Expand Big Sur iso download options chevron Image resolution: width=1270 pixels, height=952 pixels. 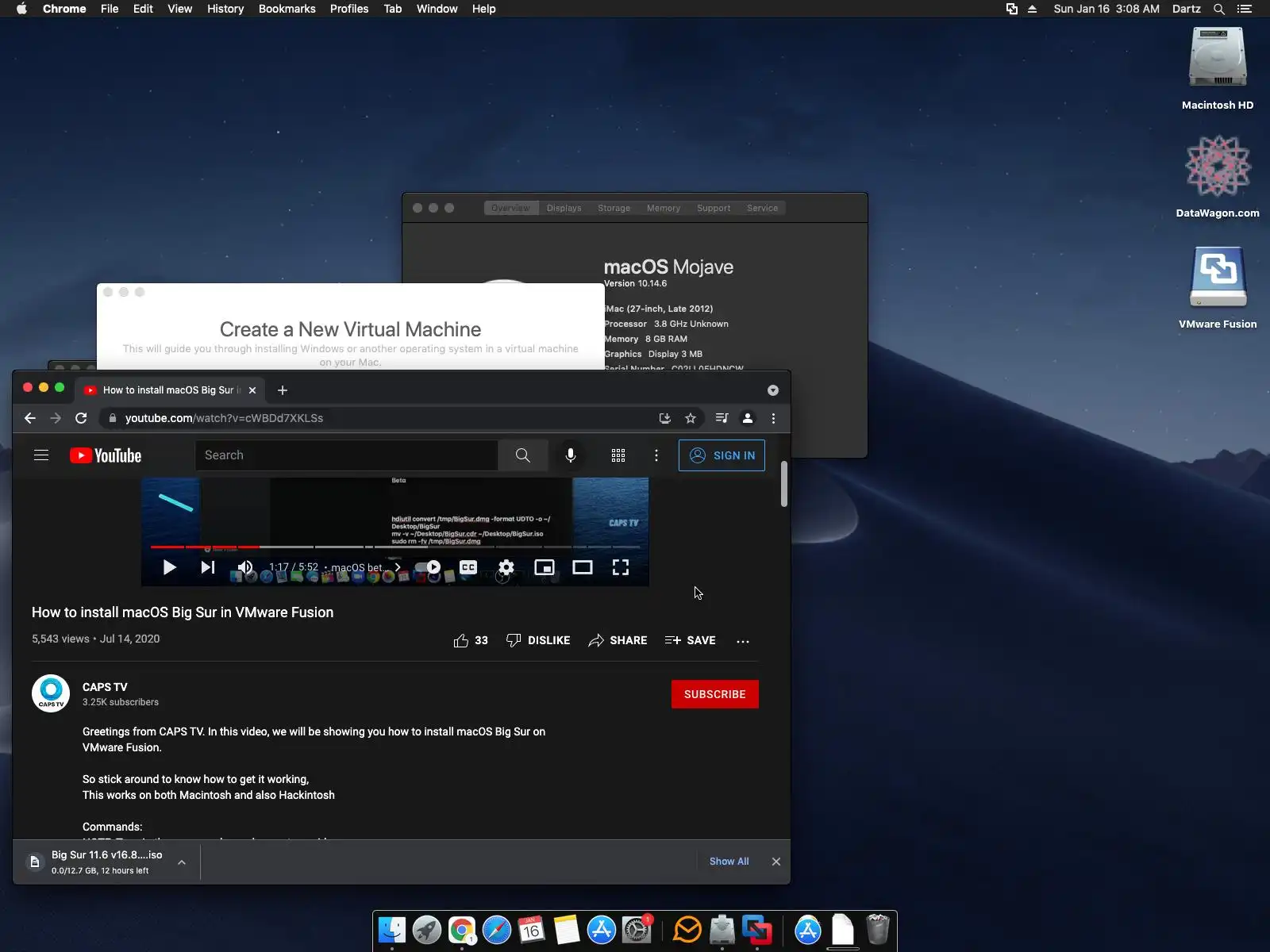pyautogui.click(x=182, y=862)
